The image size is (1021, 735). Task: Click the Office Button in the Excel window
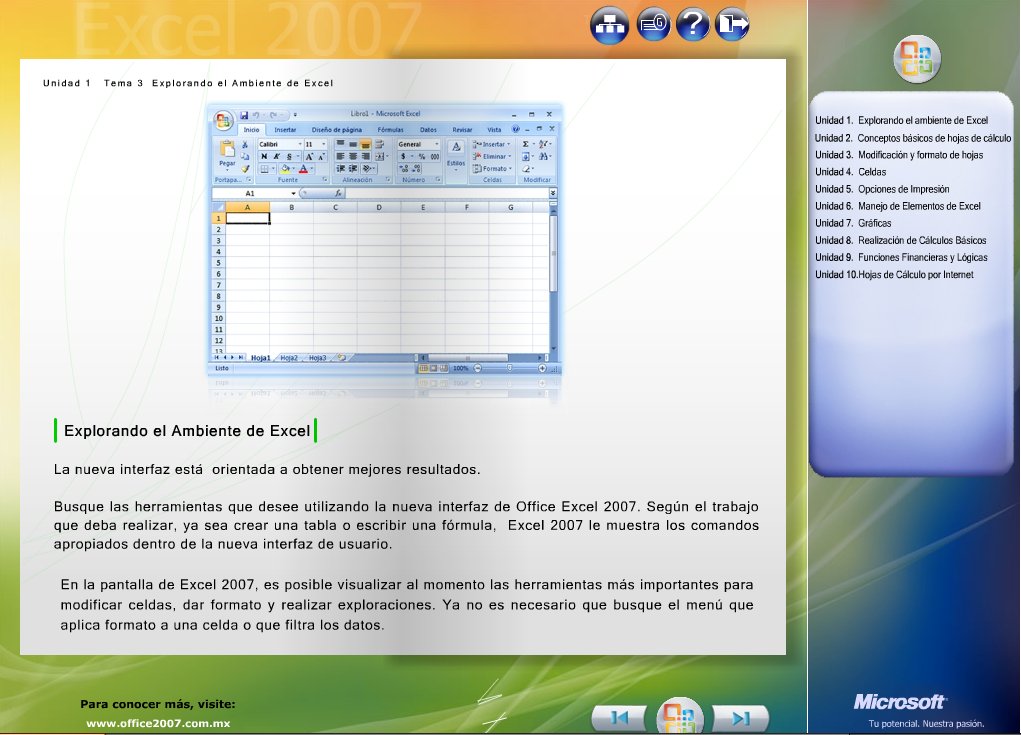point(223,120)
